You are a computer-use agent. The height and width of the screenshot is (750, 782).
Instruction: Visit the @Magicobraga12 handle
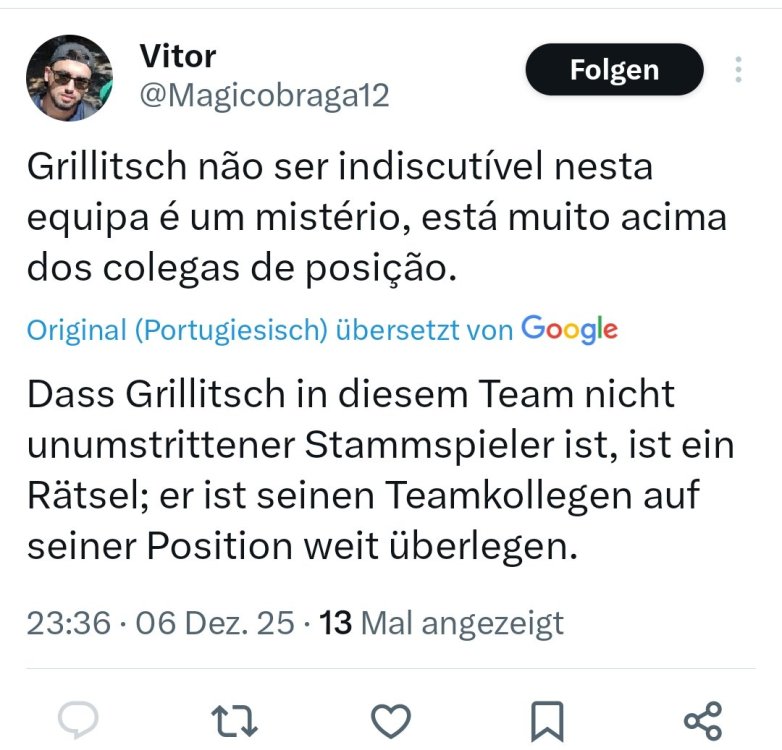264,95
